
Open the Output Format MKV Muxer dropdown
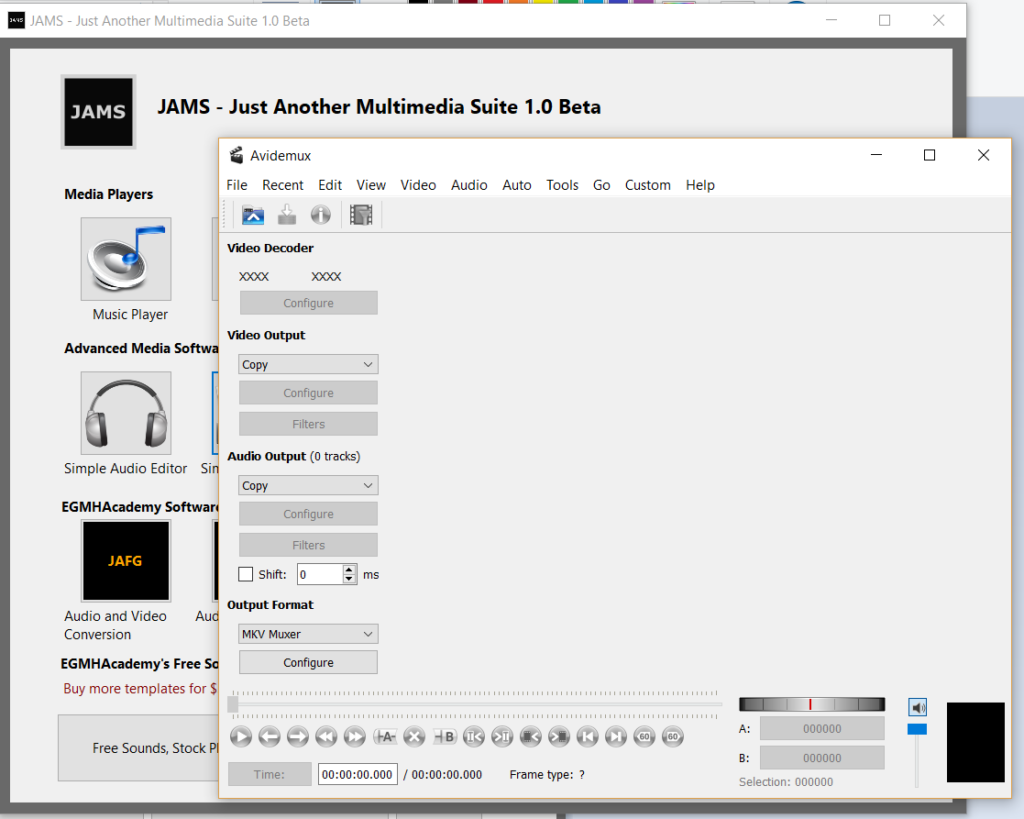click(x=308, y=634)
